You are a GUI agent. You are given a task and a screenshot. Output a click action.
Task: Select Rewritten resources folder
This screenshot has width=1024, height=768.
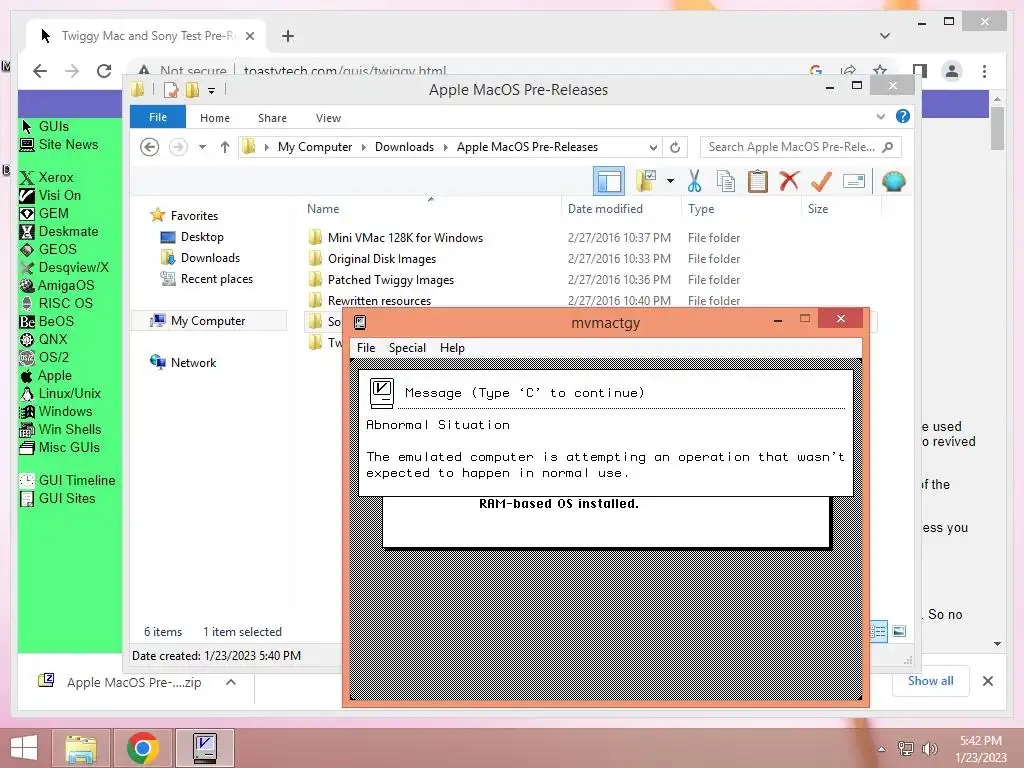pyautogui.click(x=379, y=300)
